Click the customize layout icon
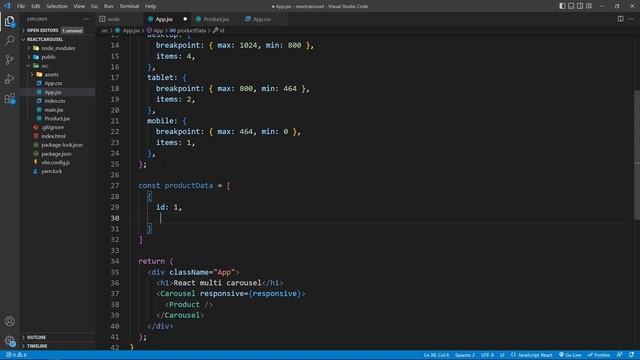This screenshot has width=640, height=360. pyautogui.click(x=589, y=6)
